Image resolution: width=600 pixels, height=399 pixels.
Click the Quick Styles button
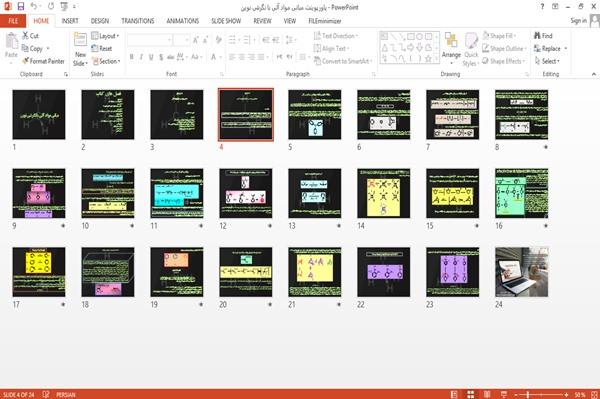(x=471, y=49)
